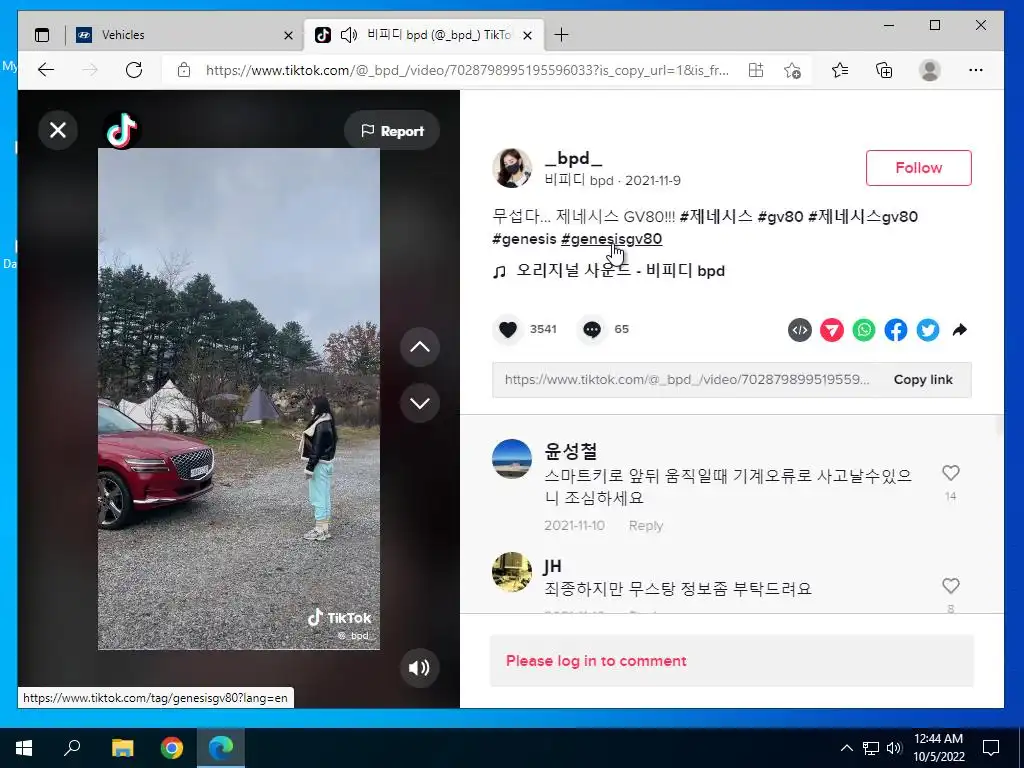This screenshot has height=768, width=1024.
Task: Follow the _bpd_ account
Action: pyautogui.click(x=918, y=168)
